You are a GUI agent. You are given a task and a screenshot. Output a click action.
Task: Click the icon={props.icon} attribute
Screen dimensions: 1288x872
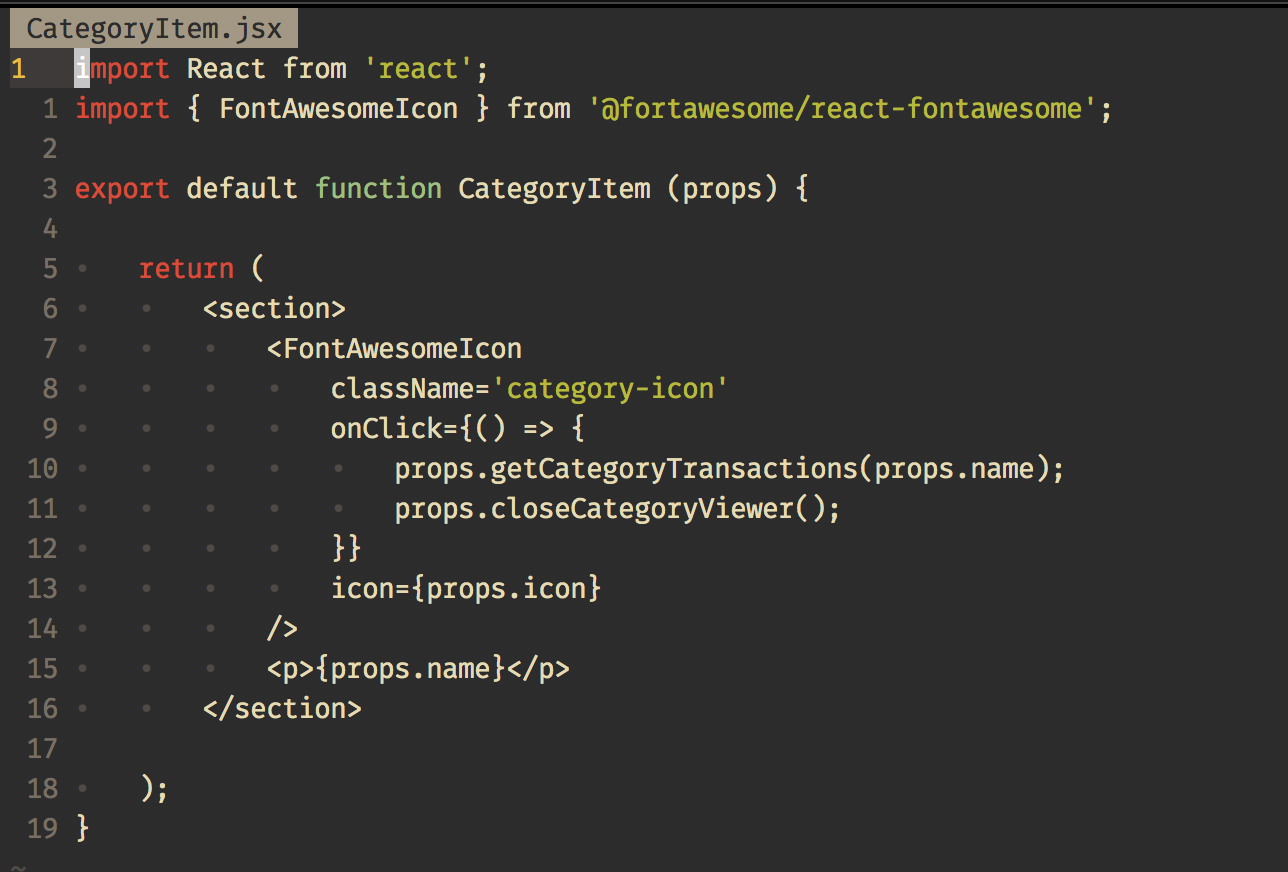tap(466, 588)
